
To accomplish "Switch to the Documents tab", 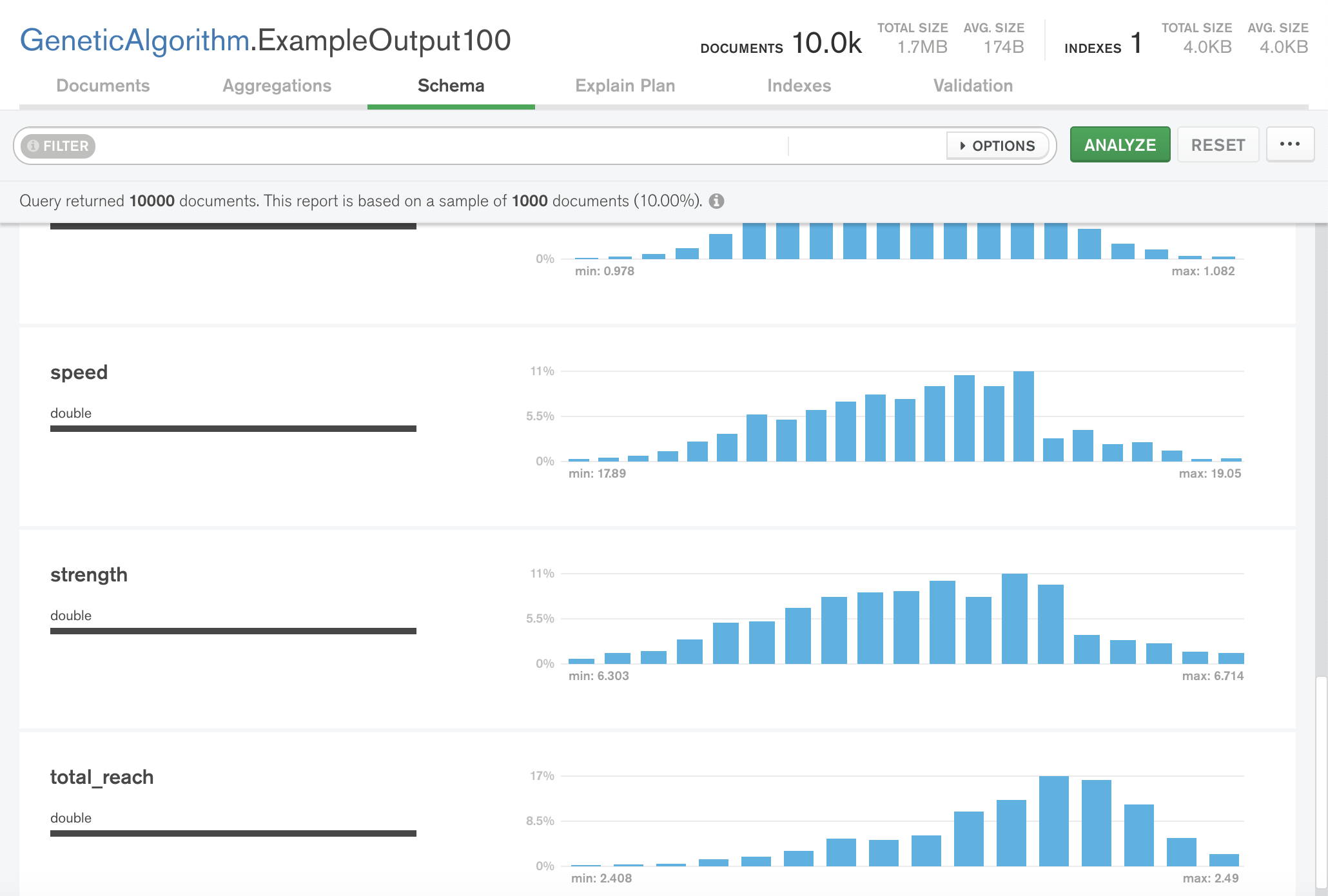I will tap(103, 86).
